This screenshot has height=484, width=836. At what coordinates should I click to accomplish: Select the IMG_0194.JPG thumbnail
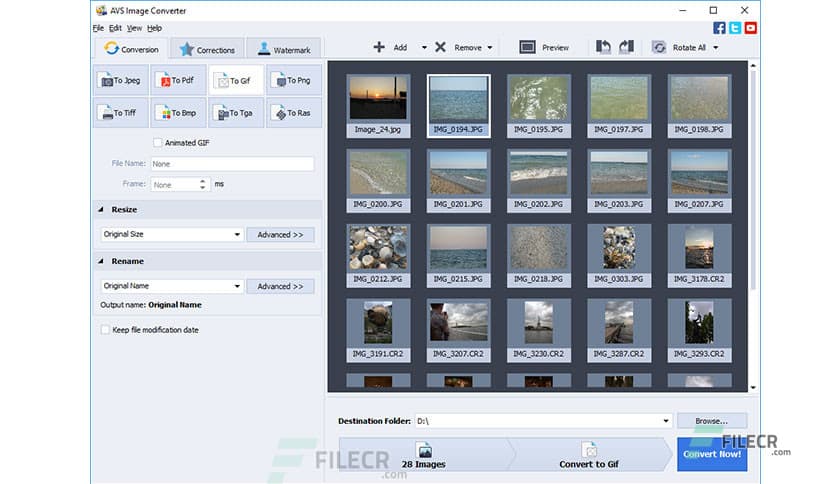pyautogui.click(x=459, y=106)
